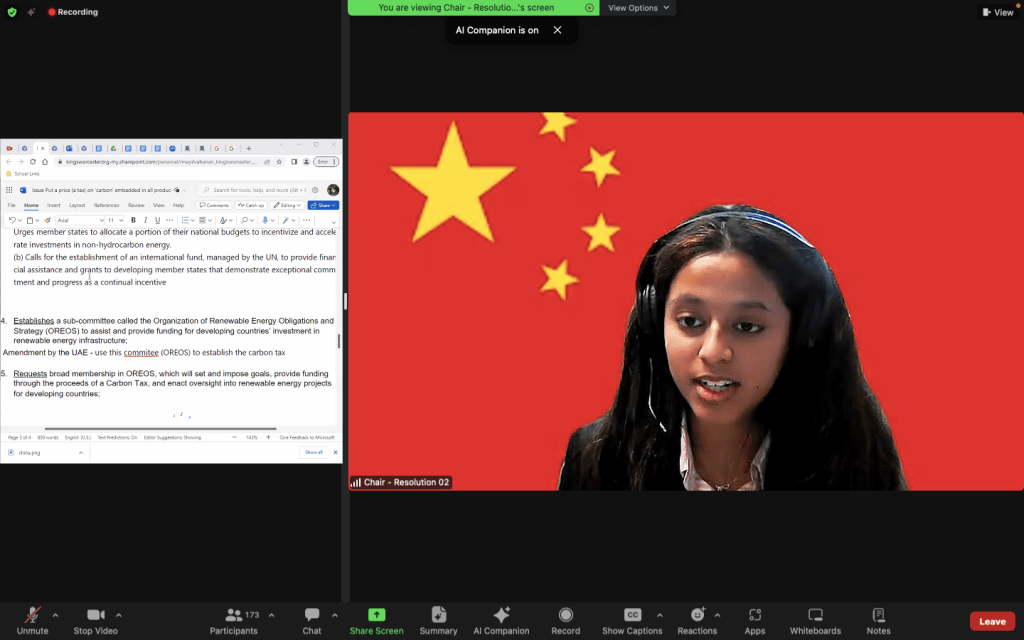Leave the meeting
This screenshot has width=1024, height=640.
992,621
